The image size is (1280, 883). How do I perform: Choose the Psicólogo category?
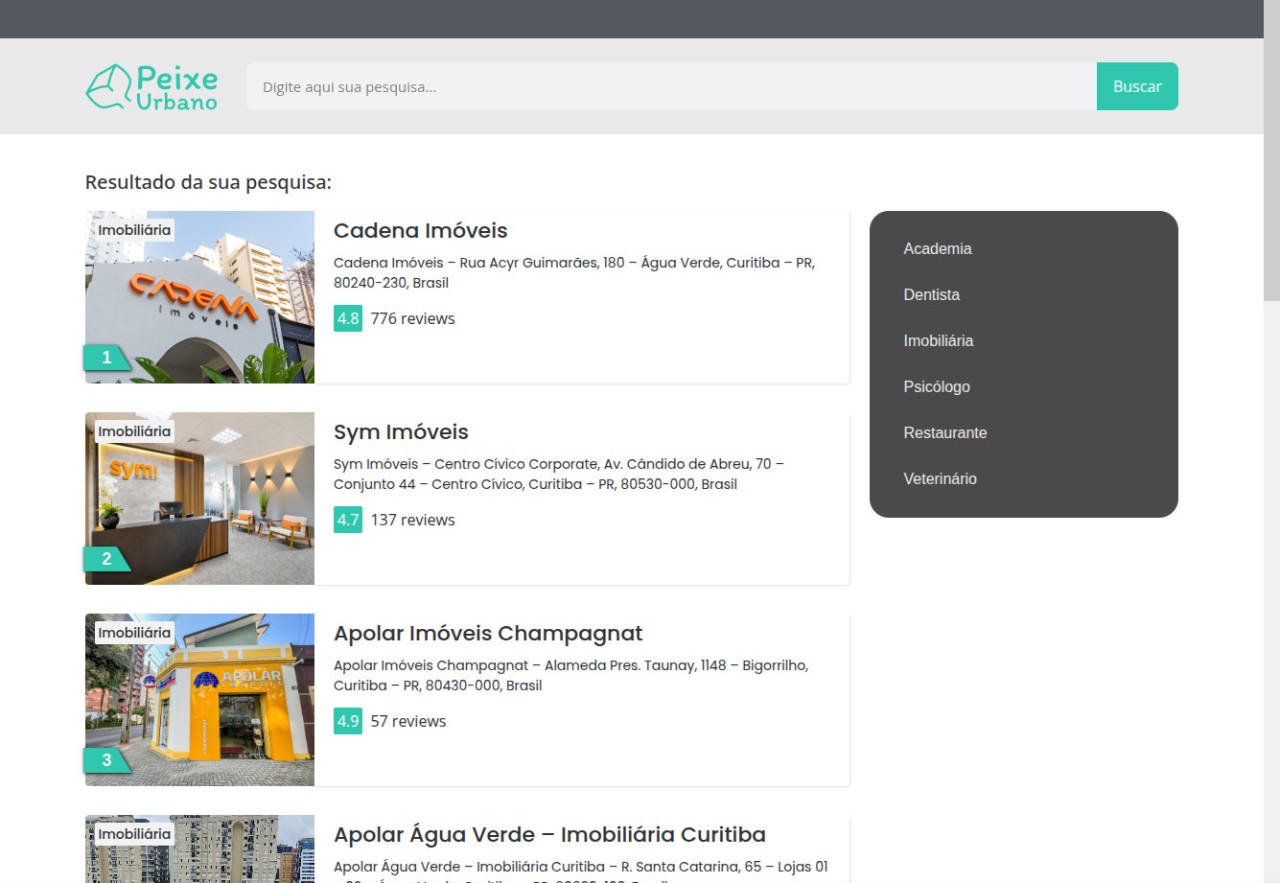pos(936,387)
